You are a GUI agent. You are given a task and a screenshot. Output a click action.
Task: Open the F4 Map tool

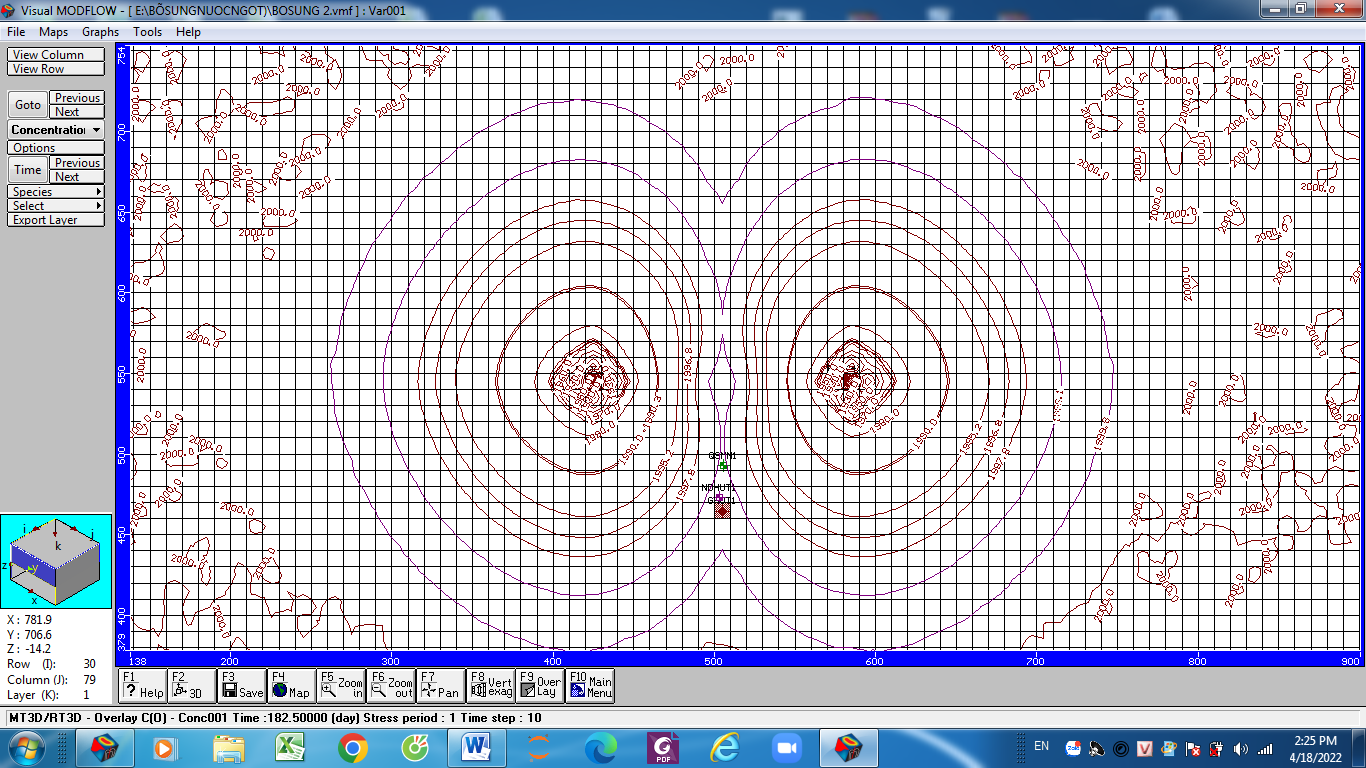[292, 685]
